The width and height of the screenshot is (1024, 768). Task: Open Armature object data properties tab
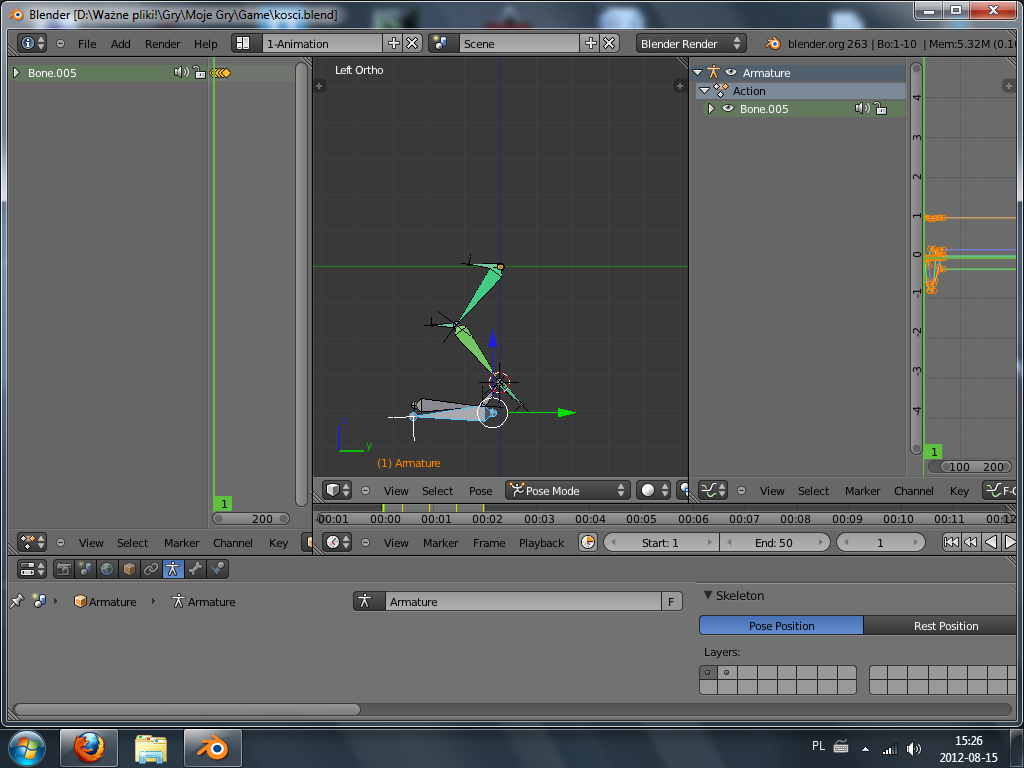tap(173, 569)
